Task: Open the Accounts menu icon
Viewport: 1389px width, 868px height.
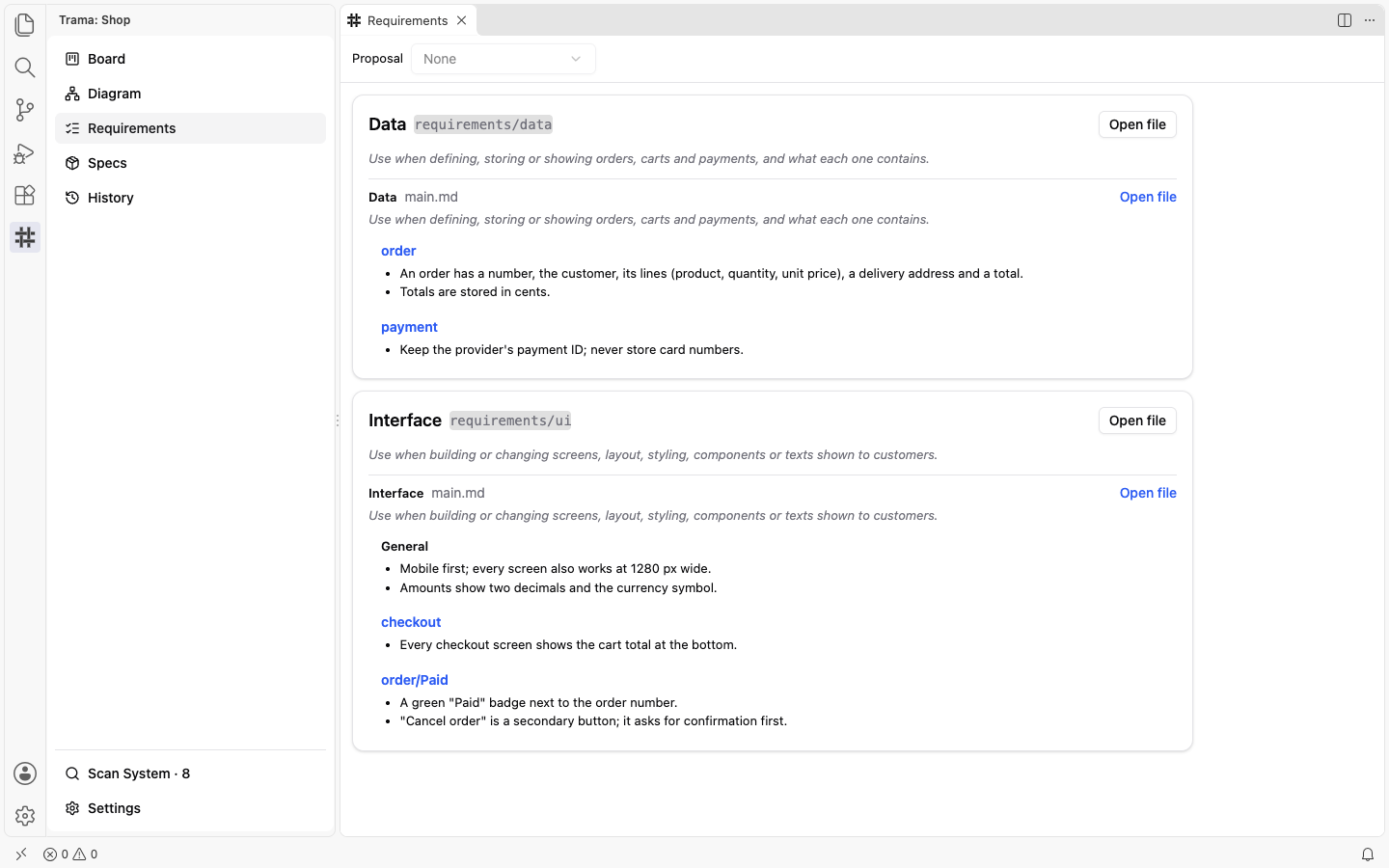Action: [x=25, y=773]
